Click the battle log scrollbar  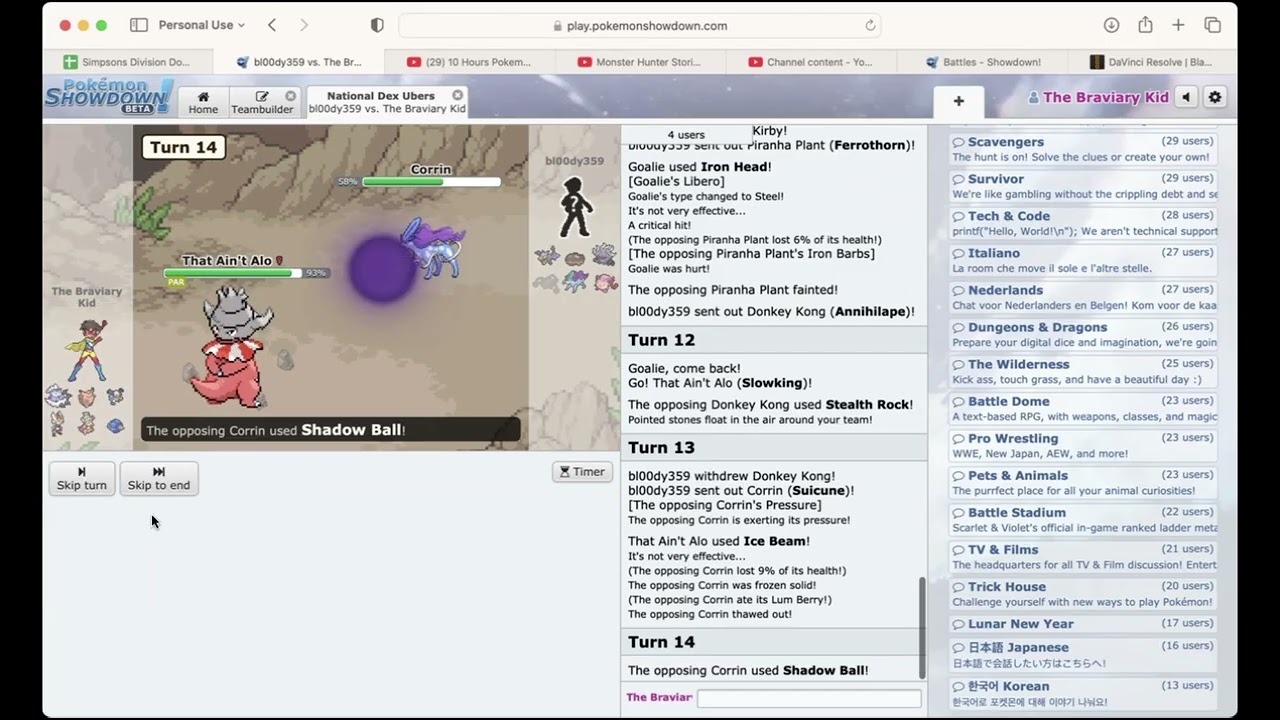point(921,628)
